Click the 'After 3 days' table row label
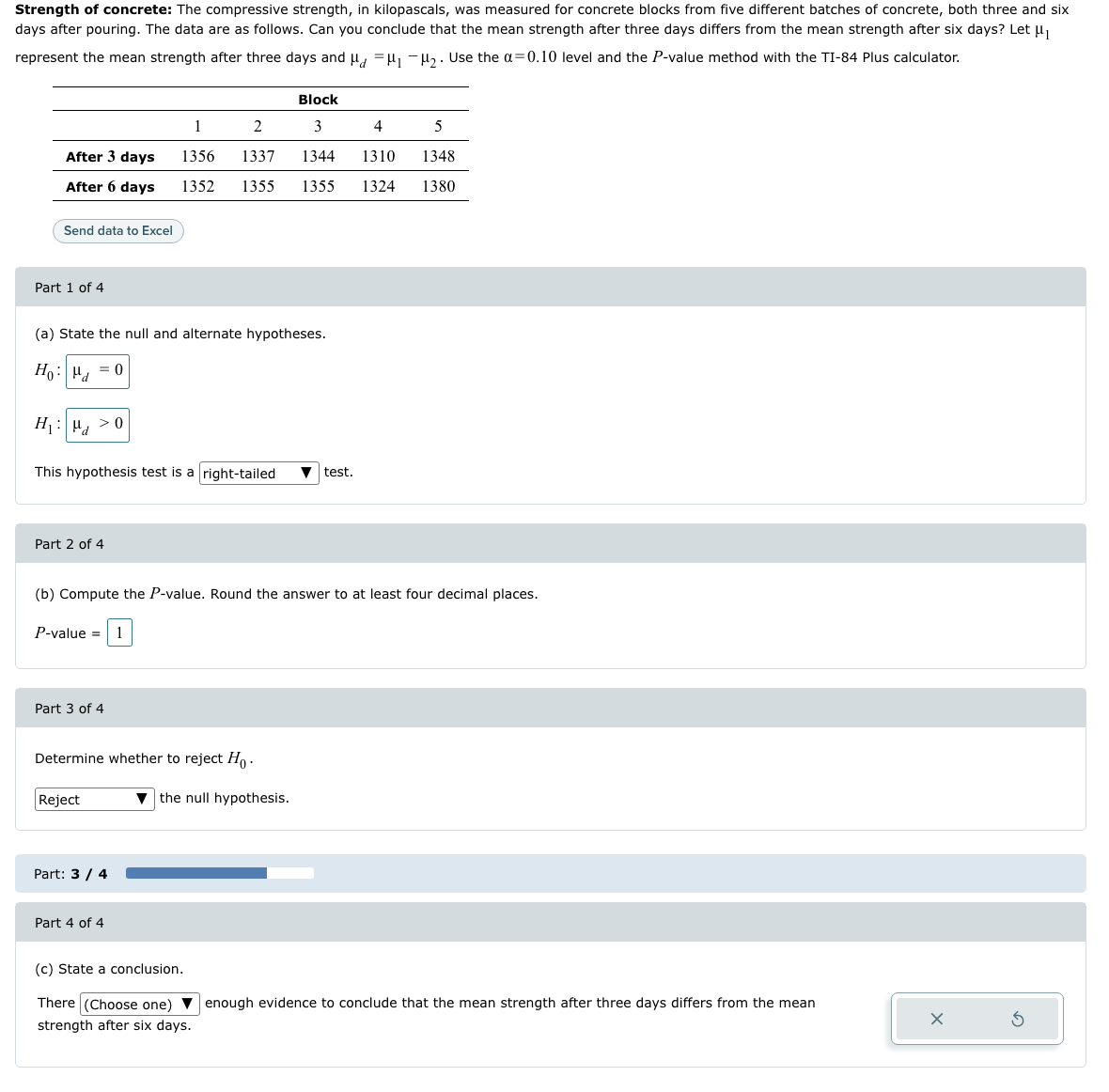1109x1092 pixels. [109, 157]
